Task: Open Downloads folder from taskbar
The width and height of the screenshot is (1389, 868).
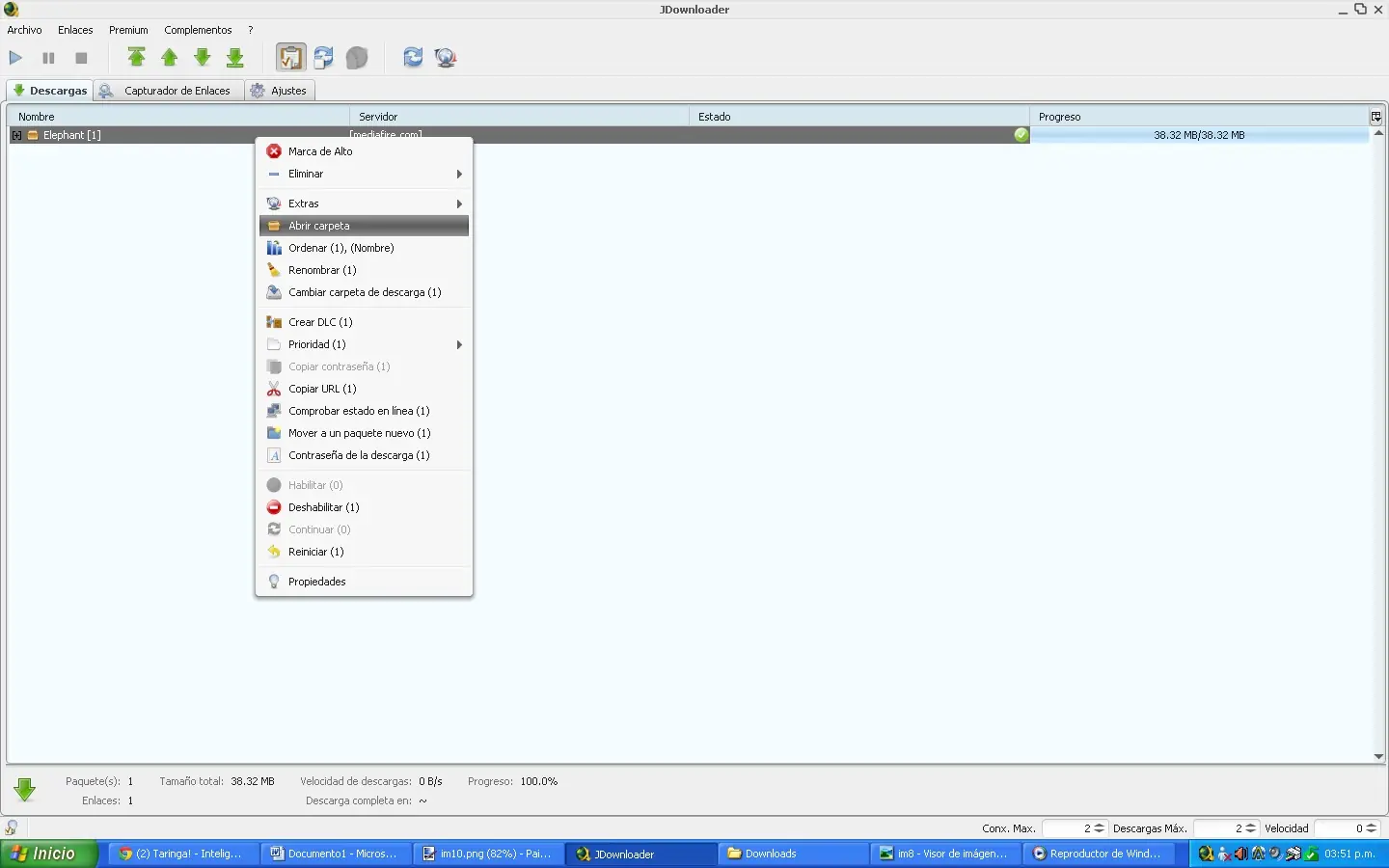Action: [x=793, y=854]
